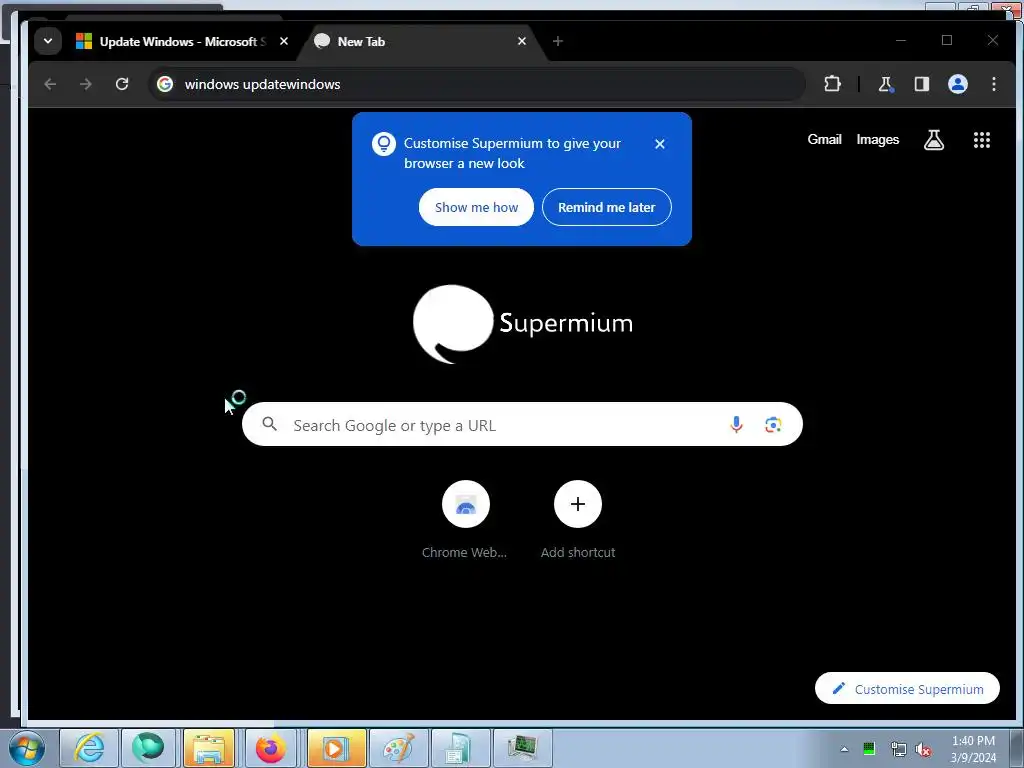Image resolution: width=1024 pixels, height=768 pixels.
Task: Open the Extensions puzzle icon
Action: click(832, 84)
